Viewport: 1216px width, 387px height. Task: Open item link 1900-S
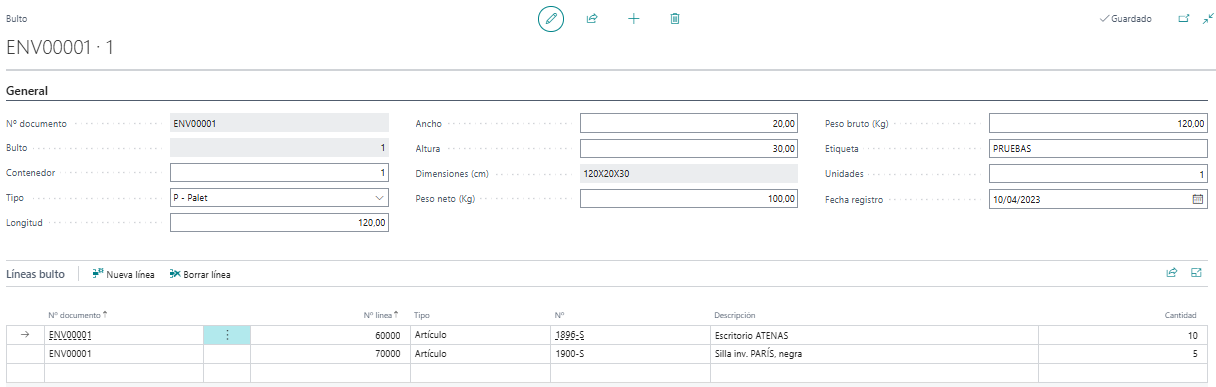[569, 354]
